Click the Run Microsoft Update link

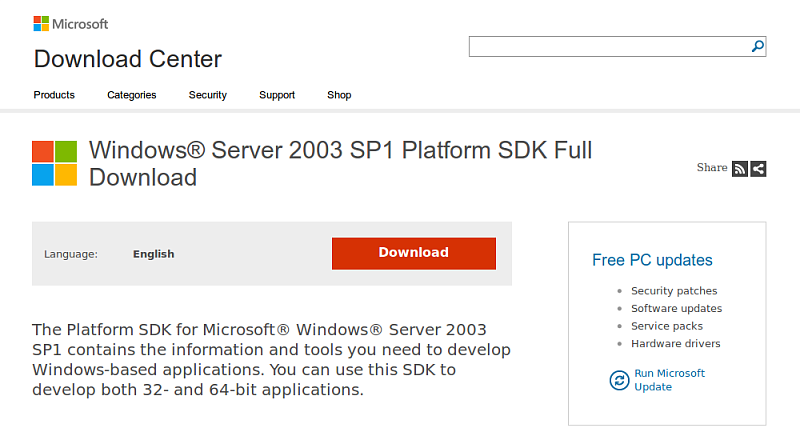coord(669,380)
